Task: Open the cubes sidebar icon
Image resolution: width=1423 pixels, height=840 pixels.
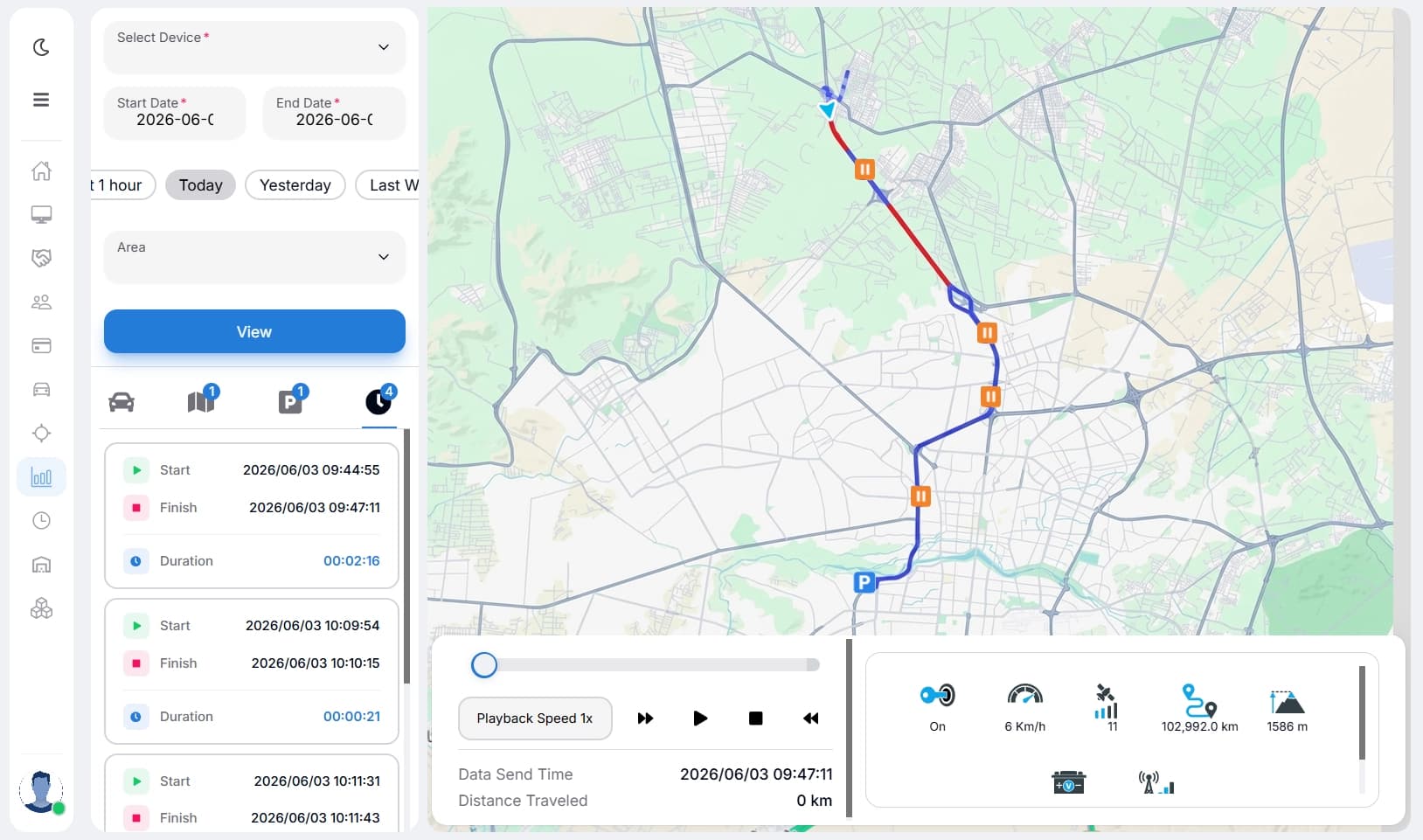Action: coord(41,608)
